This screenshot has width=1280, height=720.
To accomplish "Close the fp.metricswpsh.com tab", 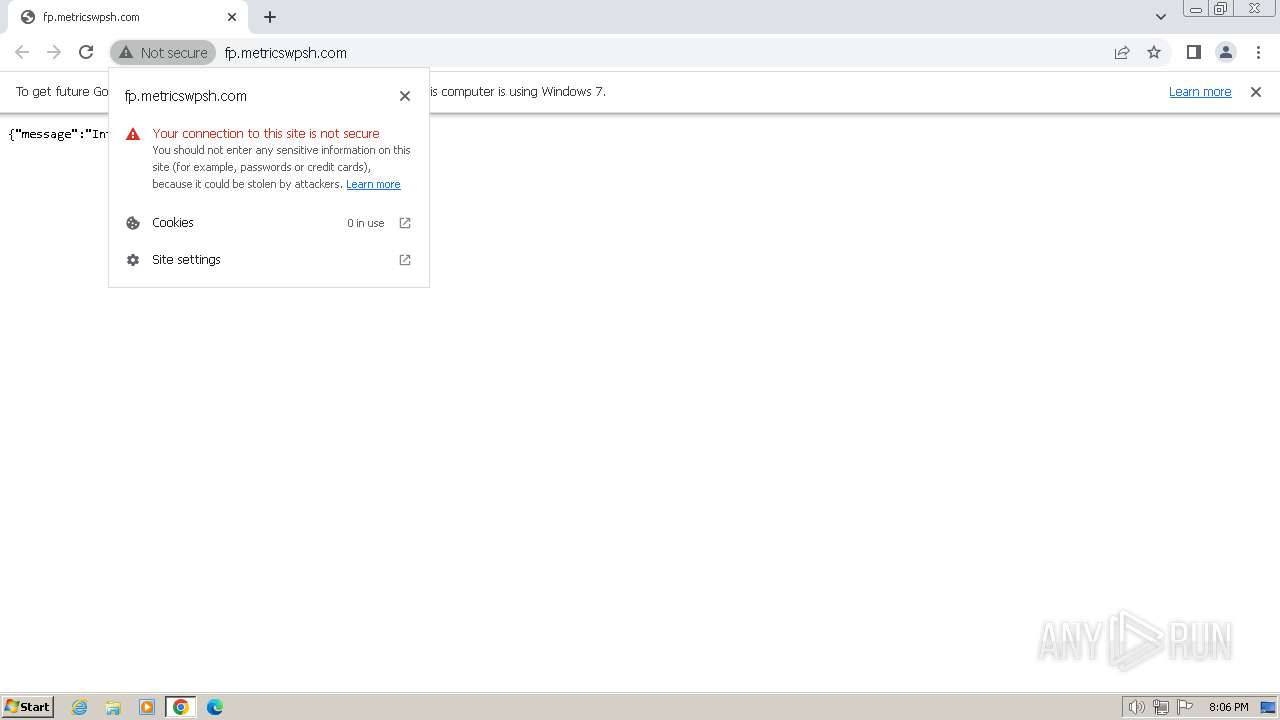I will (x=232, y=17).
